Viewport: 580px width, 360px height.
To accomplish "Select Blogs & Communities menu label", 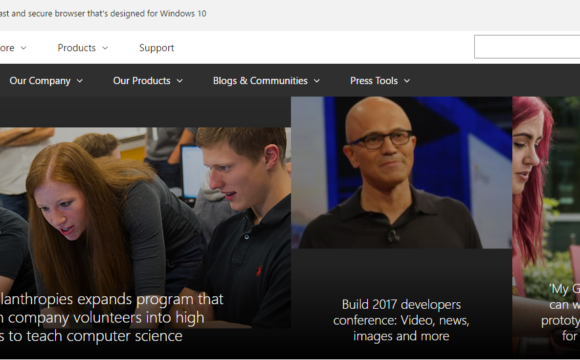I will click(x=260, y=81).
